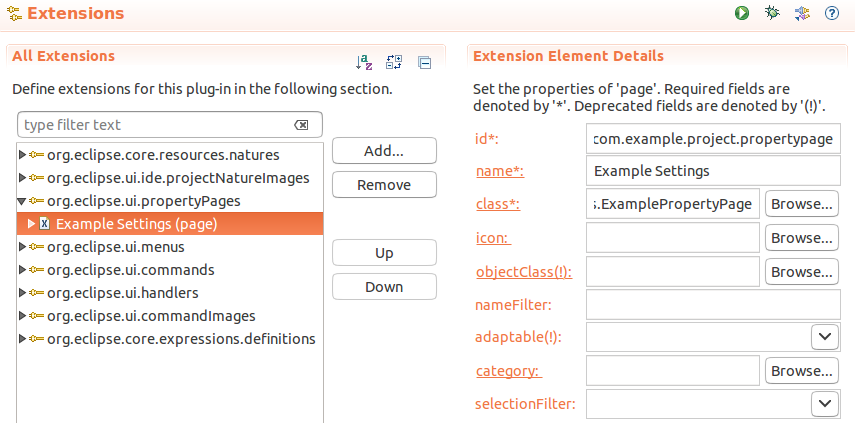Click the Remove button
857x423 pixels.
[x=384, y=185]
